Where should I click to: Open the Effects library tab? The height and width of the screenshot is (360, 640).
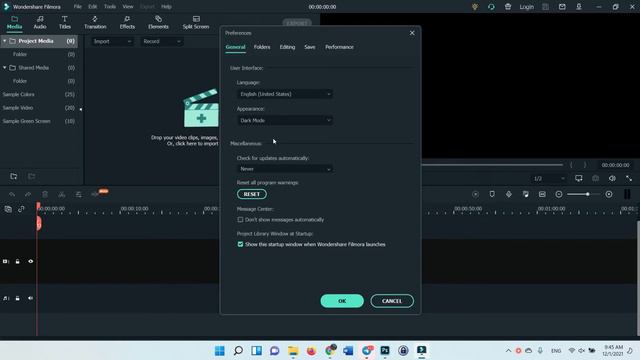127,22
